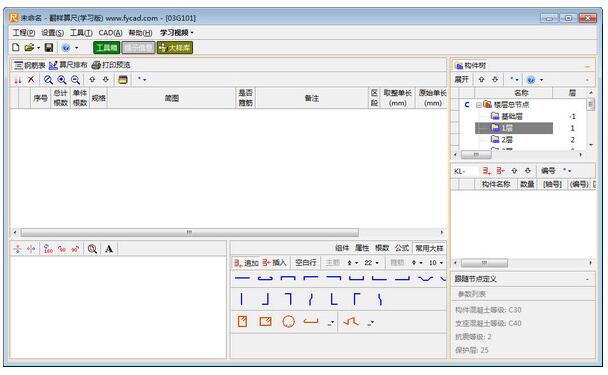This screenshot has height=375, width=608.
Task: Select the orange circular stirrup shape
Action: 288,321
